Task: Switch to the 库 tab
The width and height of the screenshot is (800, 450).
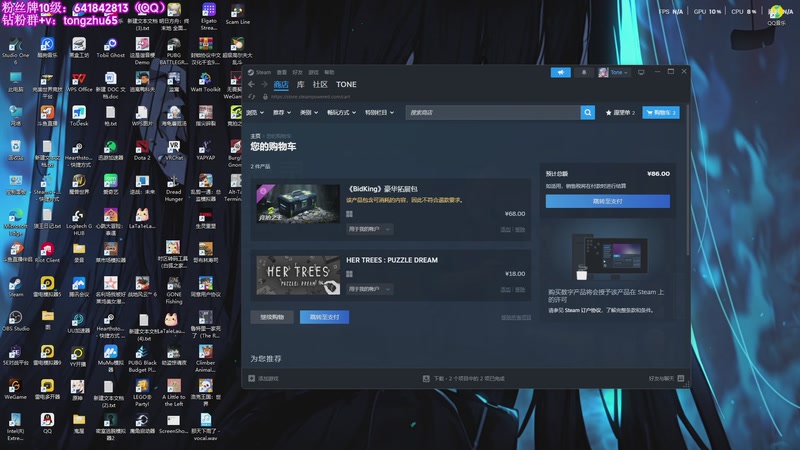Action: pyautogui.click(x=301, y=85)
